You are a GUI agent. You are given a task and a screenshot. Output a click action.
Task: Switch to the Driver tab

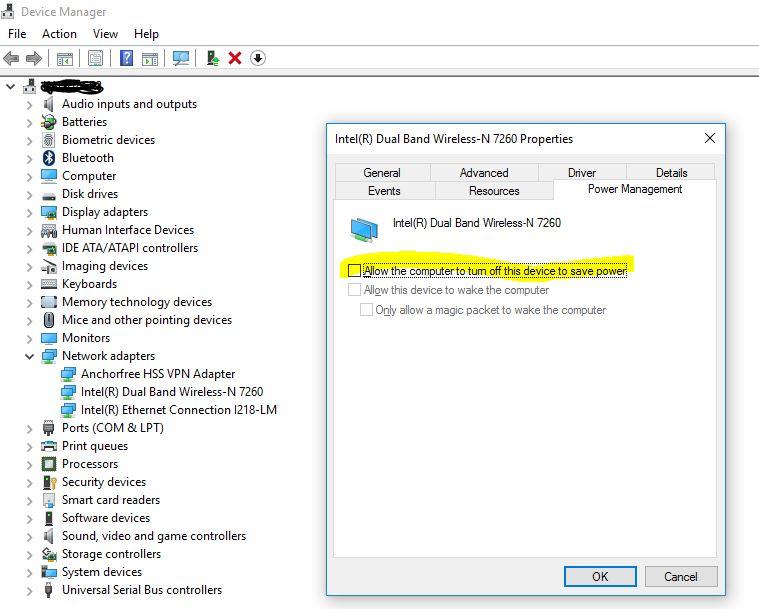582,173
